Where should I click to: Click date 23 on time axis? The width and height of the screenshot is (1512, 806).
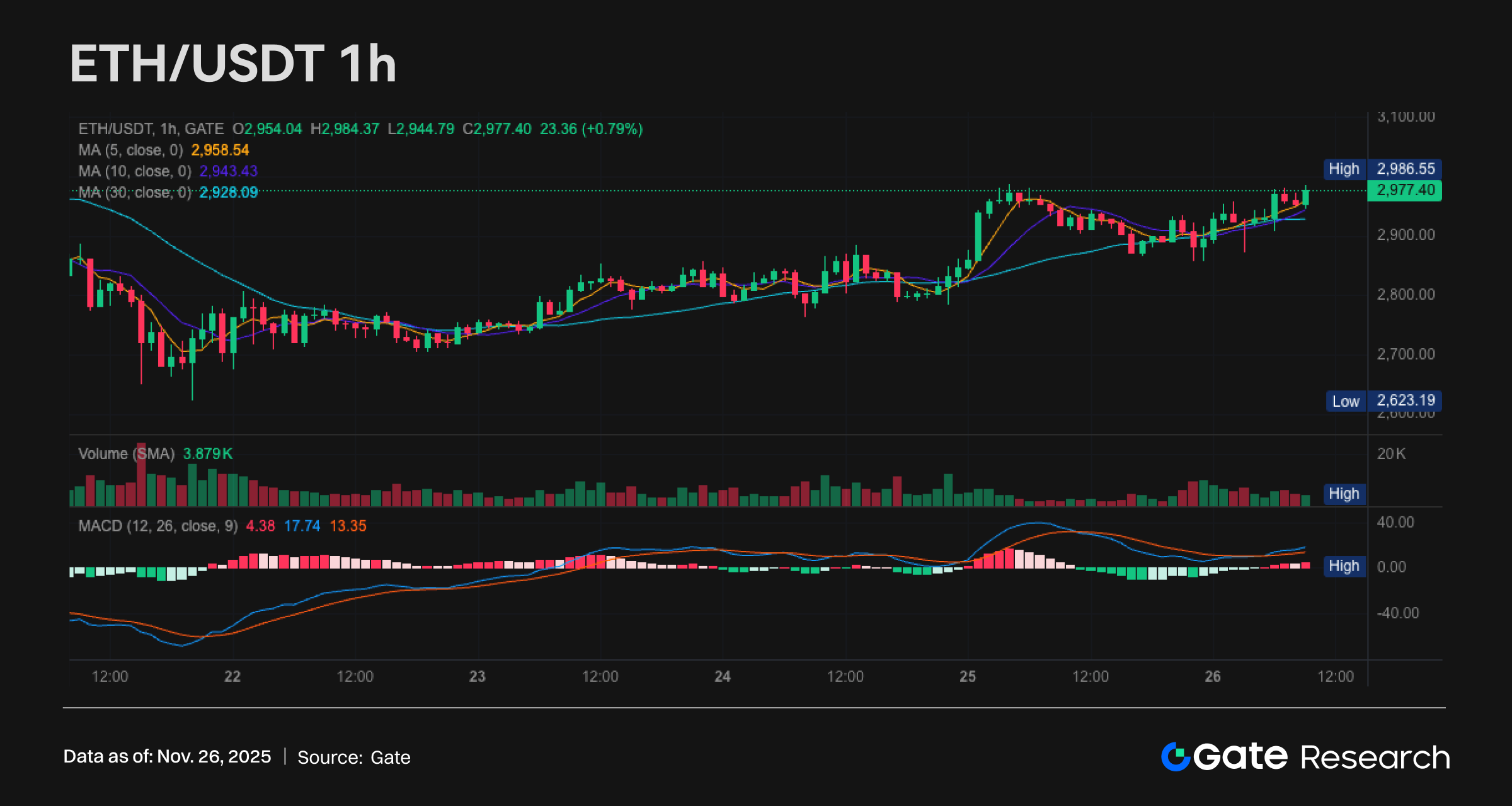tap(478, 677)
